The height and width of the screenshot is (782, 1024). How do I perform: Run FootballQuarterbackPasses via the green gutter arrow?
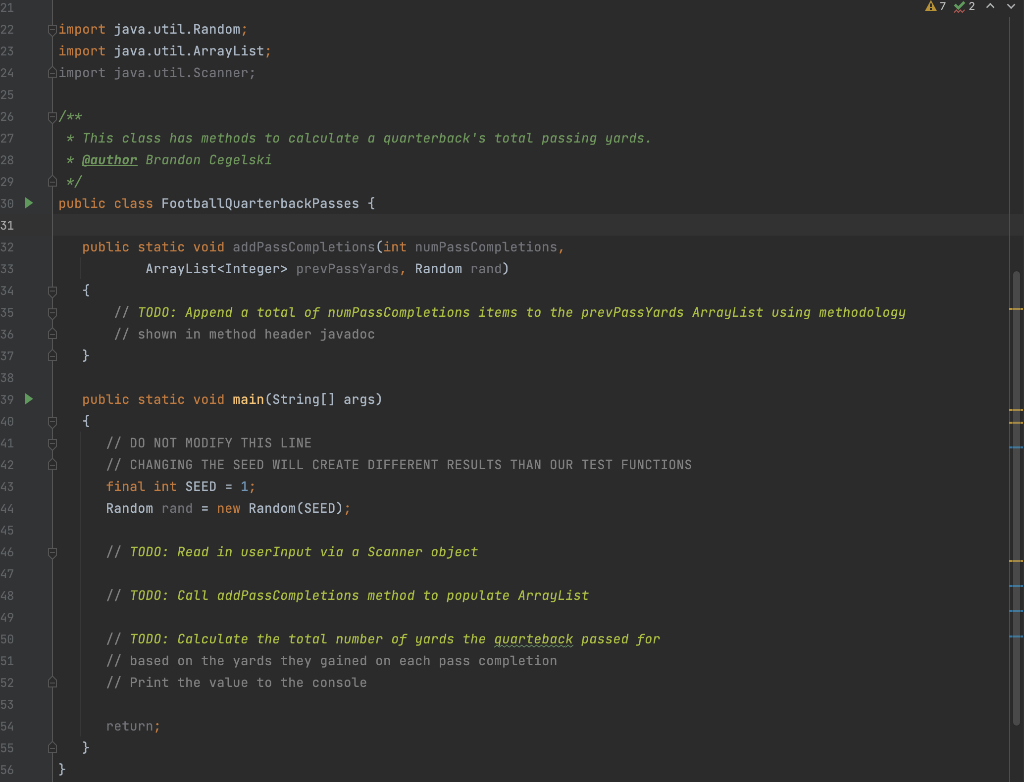pos(27,202)
